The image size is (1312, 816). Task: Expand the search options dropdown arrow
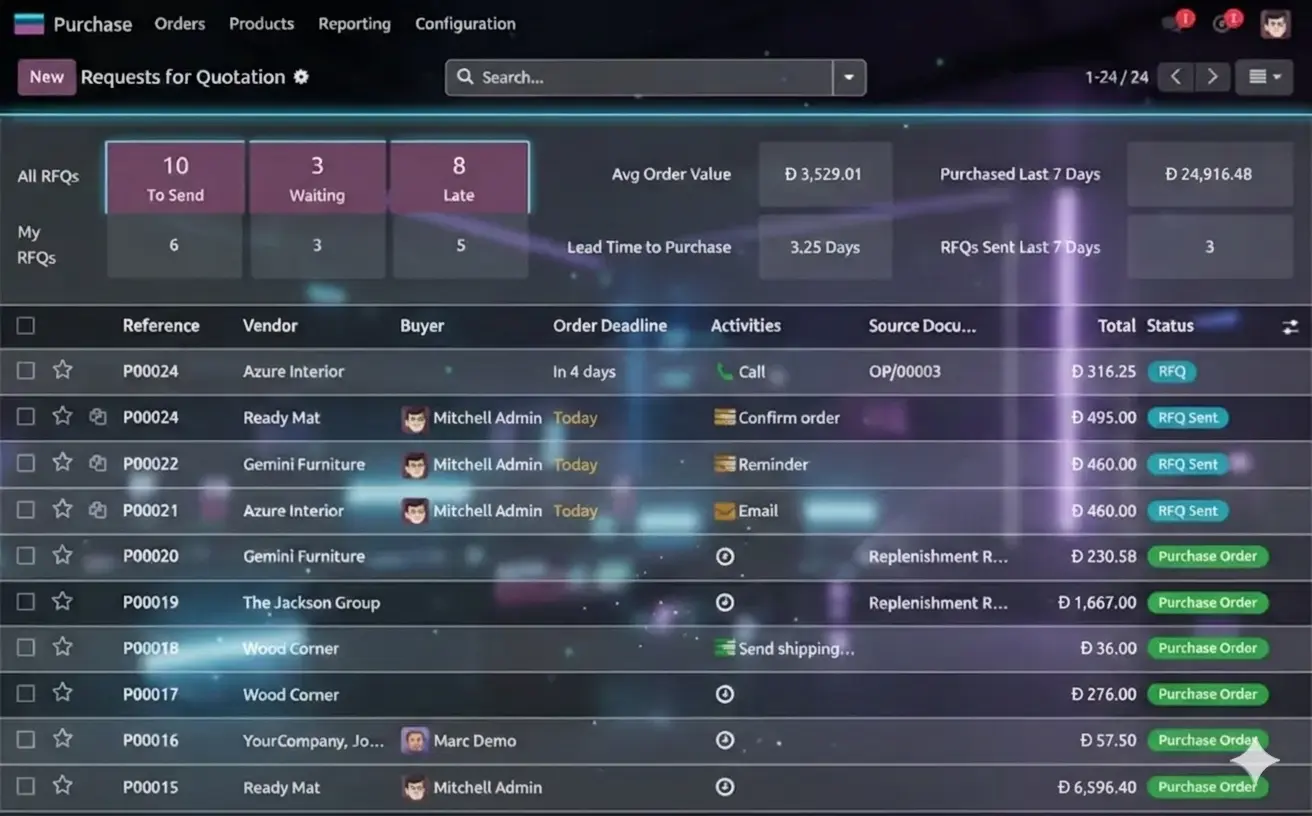pyautogui.click(x=849, y=77)
